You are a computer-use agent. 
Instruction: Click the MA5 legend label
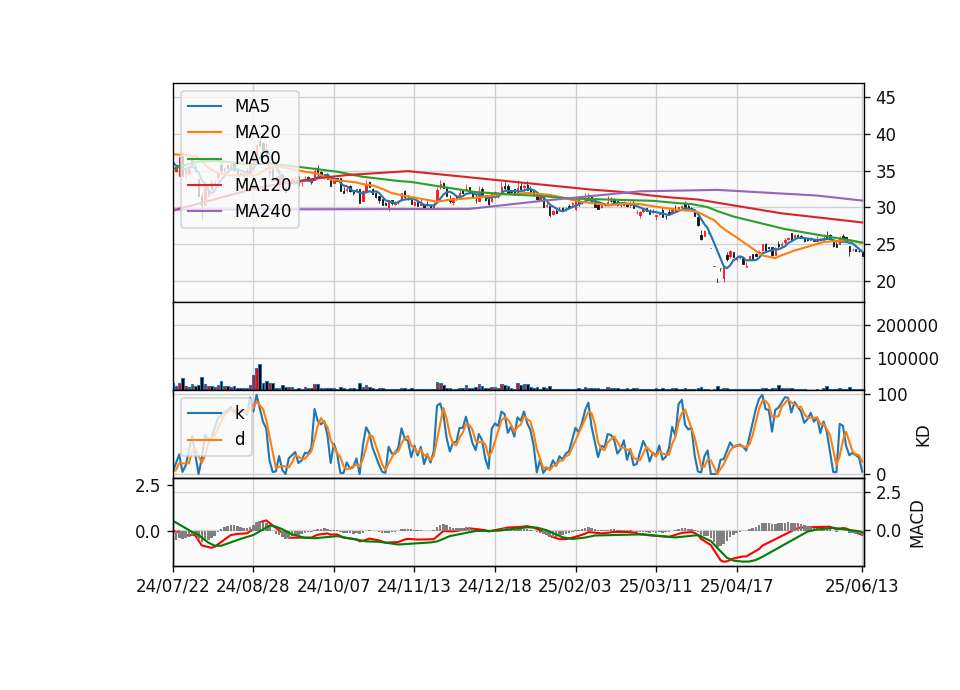[252, 106]
